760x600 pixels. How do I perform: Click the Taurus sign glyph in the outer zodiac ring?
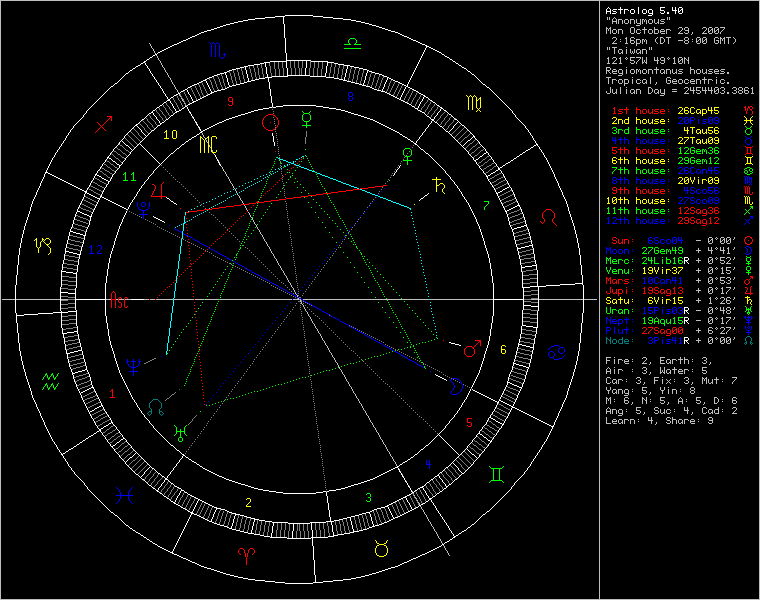click(x=381, y=549)
